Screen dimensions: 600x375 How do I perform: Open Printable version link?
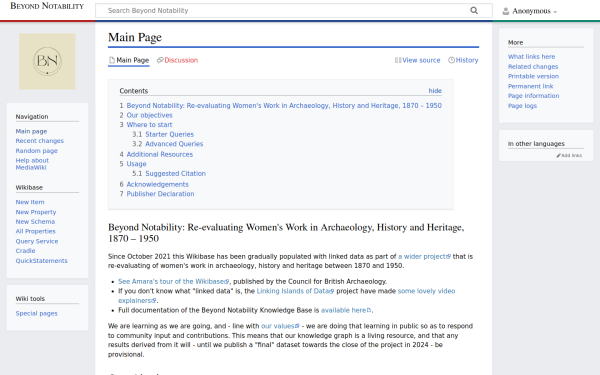coord(533,76)
